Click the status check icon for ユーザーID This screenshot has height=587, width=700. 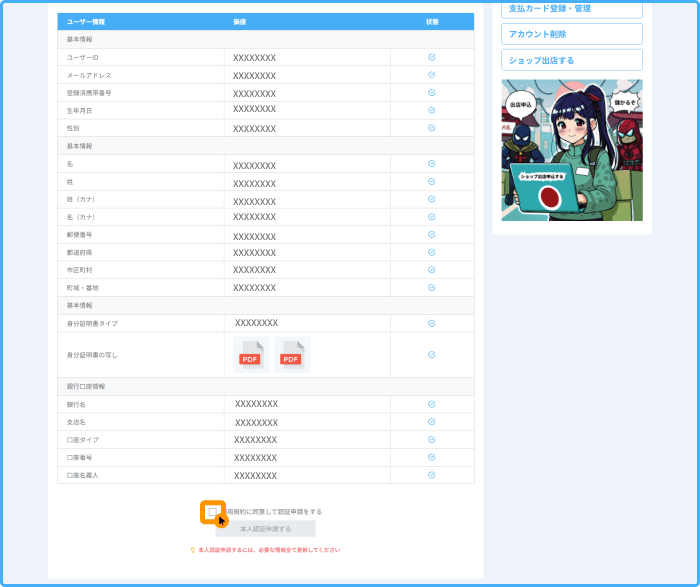pyautogui.click(x=432, y=57)
